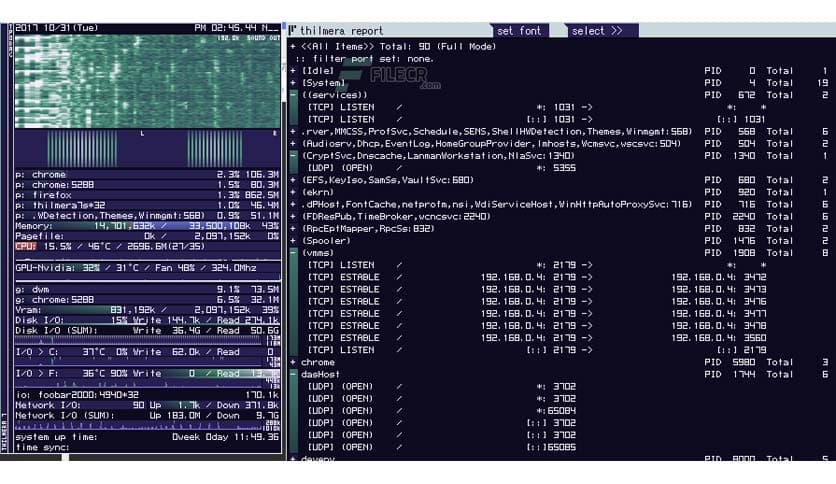Click the plus icon beside chrome in the report
The image size is (836, 484).
(x=293, y=362)
